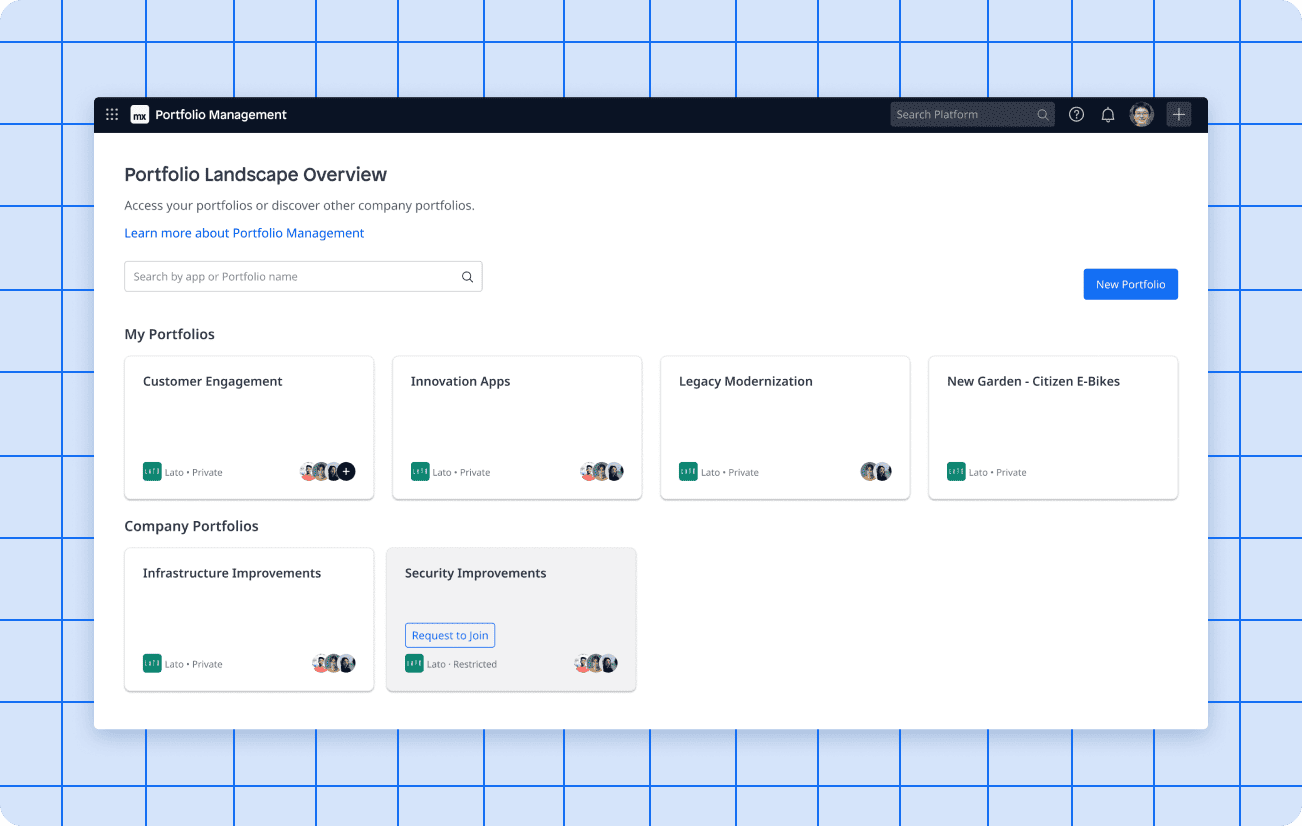The height and width of the screenshot is (826, 1302).
Task: Open New Garden - Citizen E-Bikes portfolio
Action: click(1052, 420)
